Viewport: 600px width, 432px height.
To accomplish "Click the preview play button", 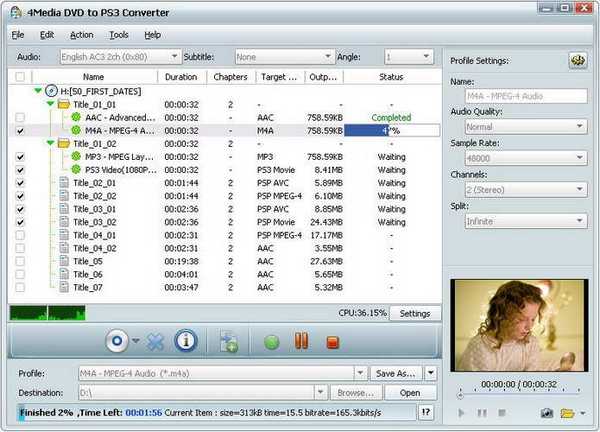I will 461,412.
